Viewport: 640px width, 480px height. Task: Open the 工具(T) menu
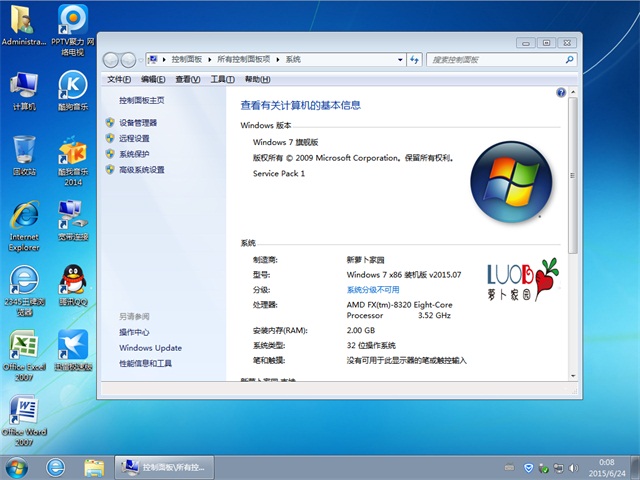222,79
